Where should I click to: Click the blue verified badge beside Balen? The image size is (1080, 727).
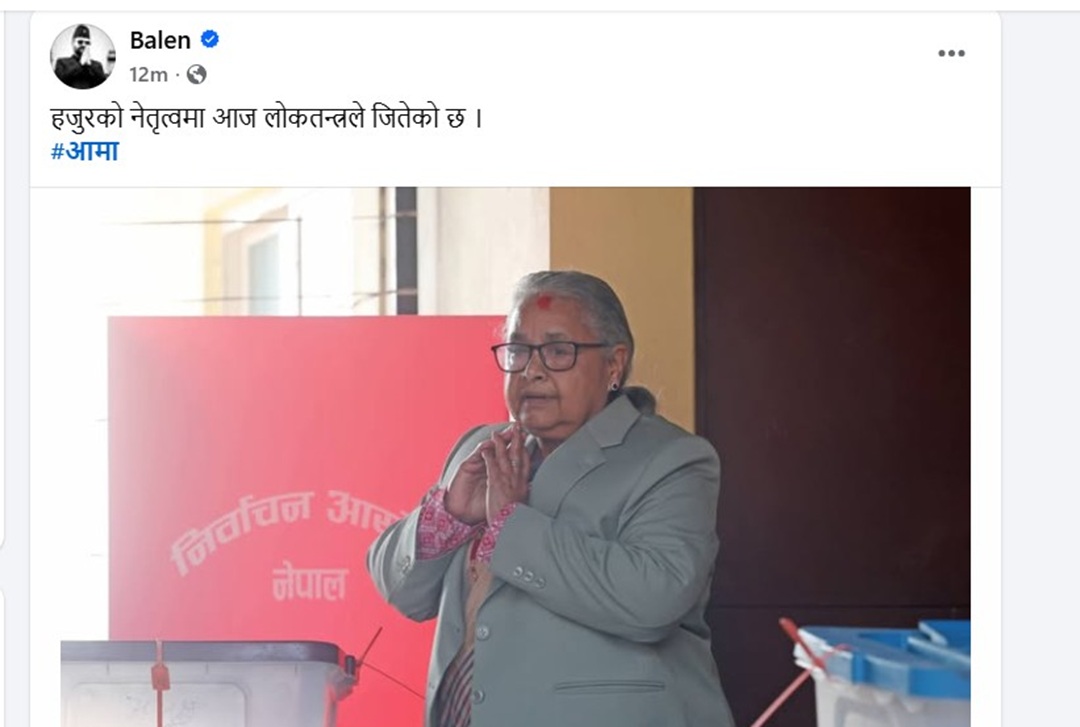209,39
